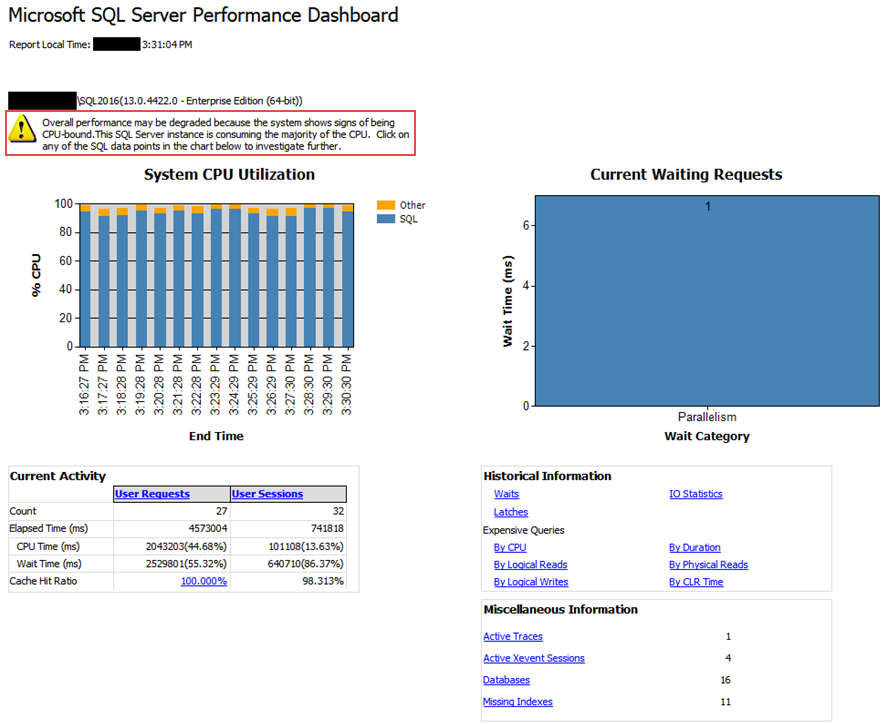View expensive queries By Logical Writes
The width and height of the screenshot is (884, 724).
(531, 582)
